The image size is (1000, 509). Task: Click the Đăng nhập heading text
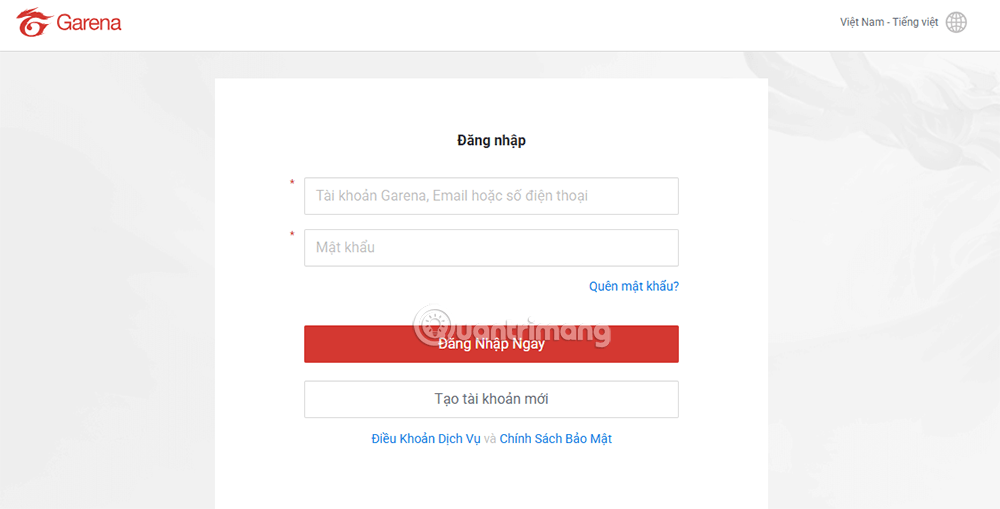[491, 140]
